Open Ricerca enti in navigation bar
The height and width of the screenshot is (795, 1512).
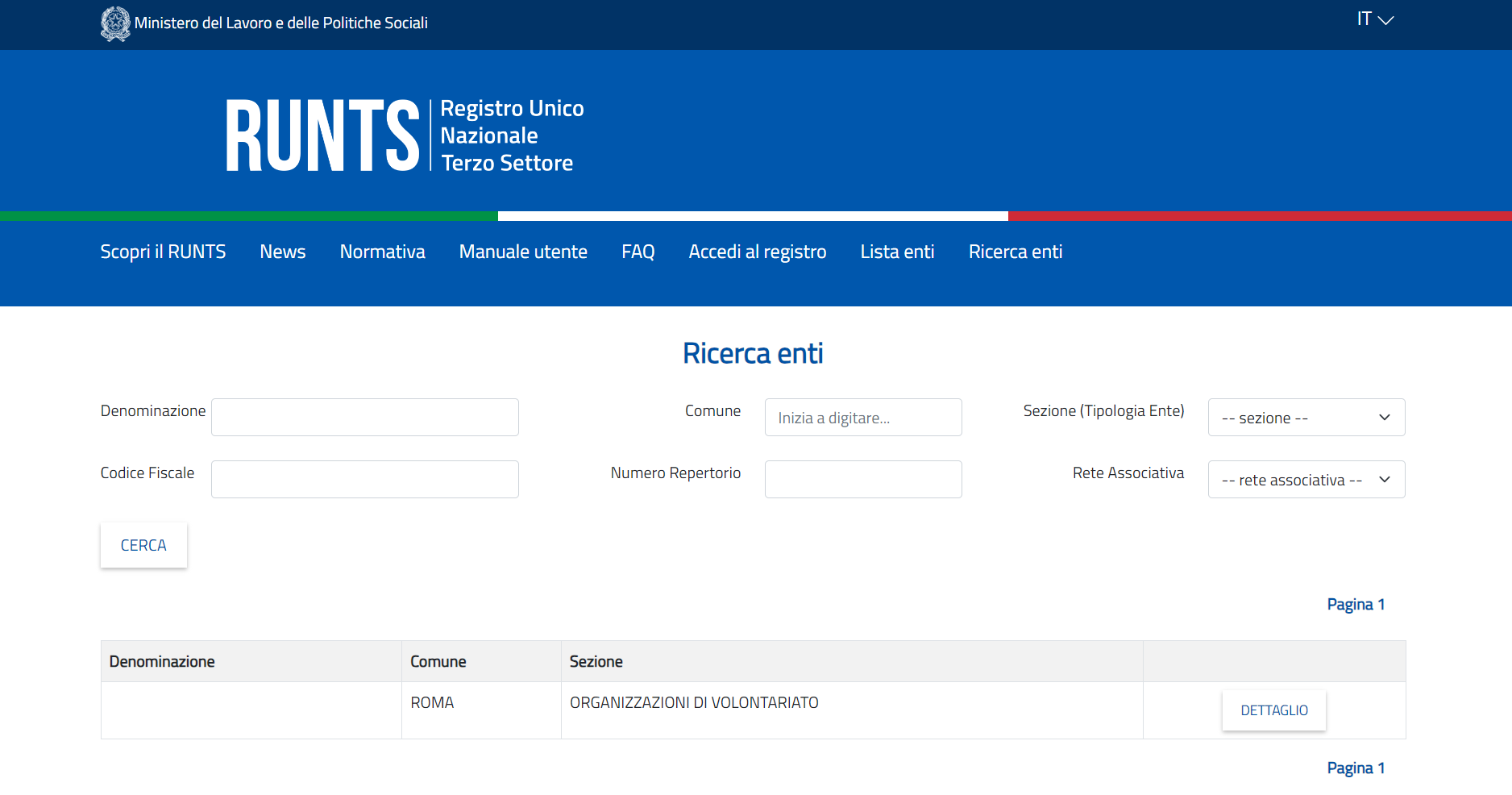(x=1016, y=252)
